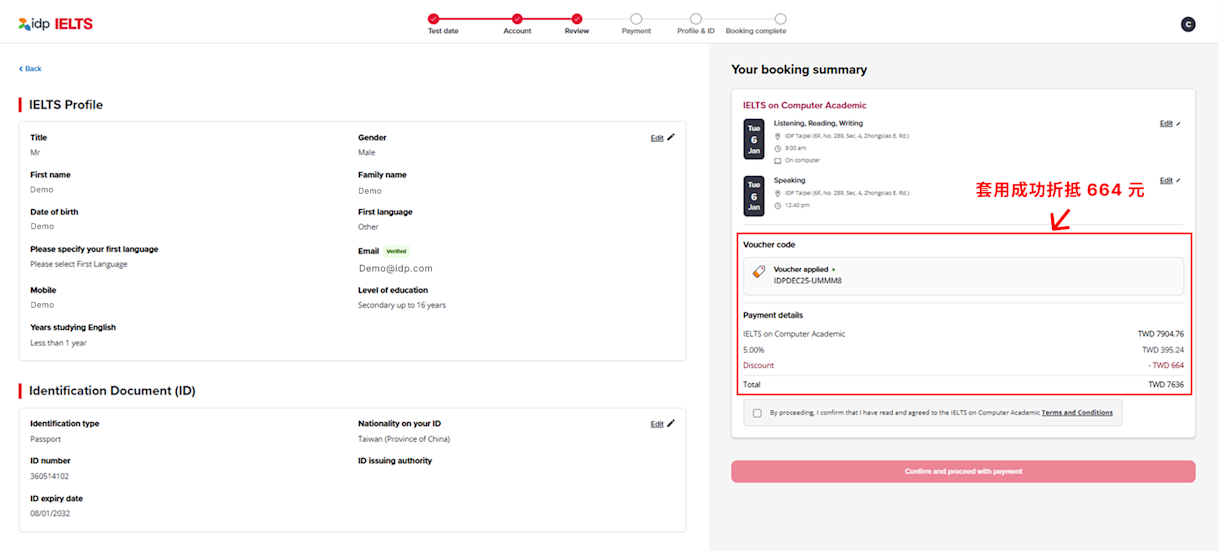The width and height of the screenshot is (1220, 552).
Task: Click the IELTS Profile section heading
Action: pos(66,105)
